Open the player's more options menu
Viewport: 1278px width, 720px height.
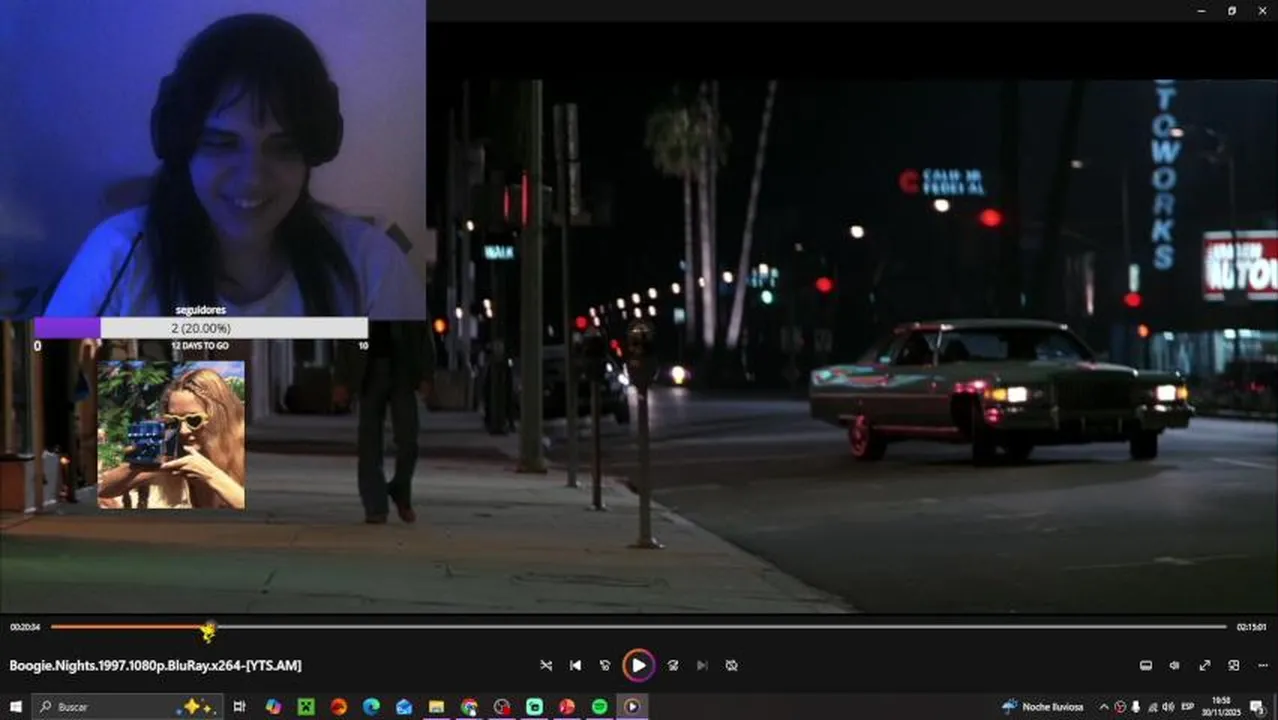(1263, 665)
